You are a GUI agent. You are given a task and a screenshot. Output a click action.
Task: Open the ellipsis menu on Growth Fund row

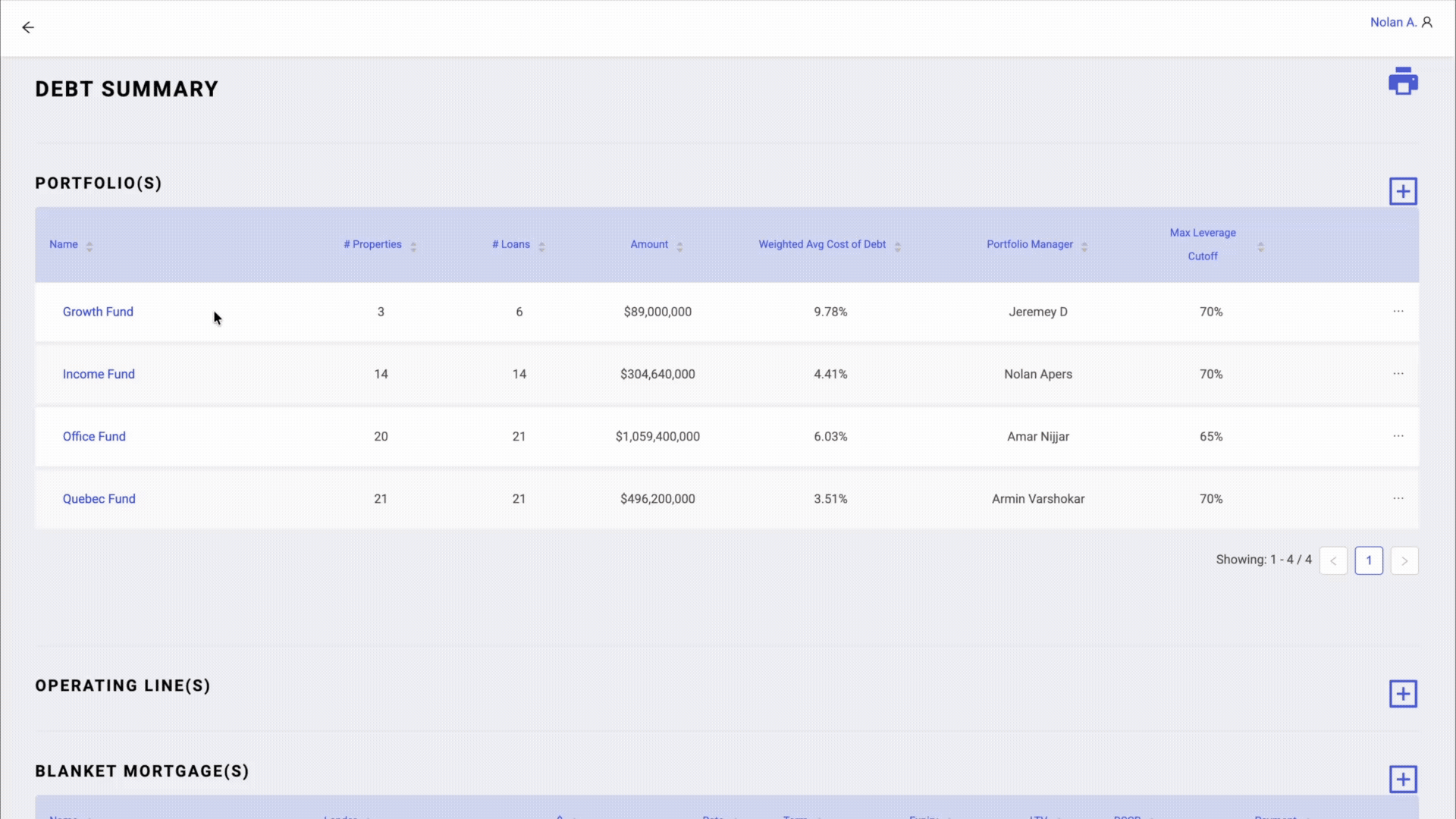(x=1398, y=311)
